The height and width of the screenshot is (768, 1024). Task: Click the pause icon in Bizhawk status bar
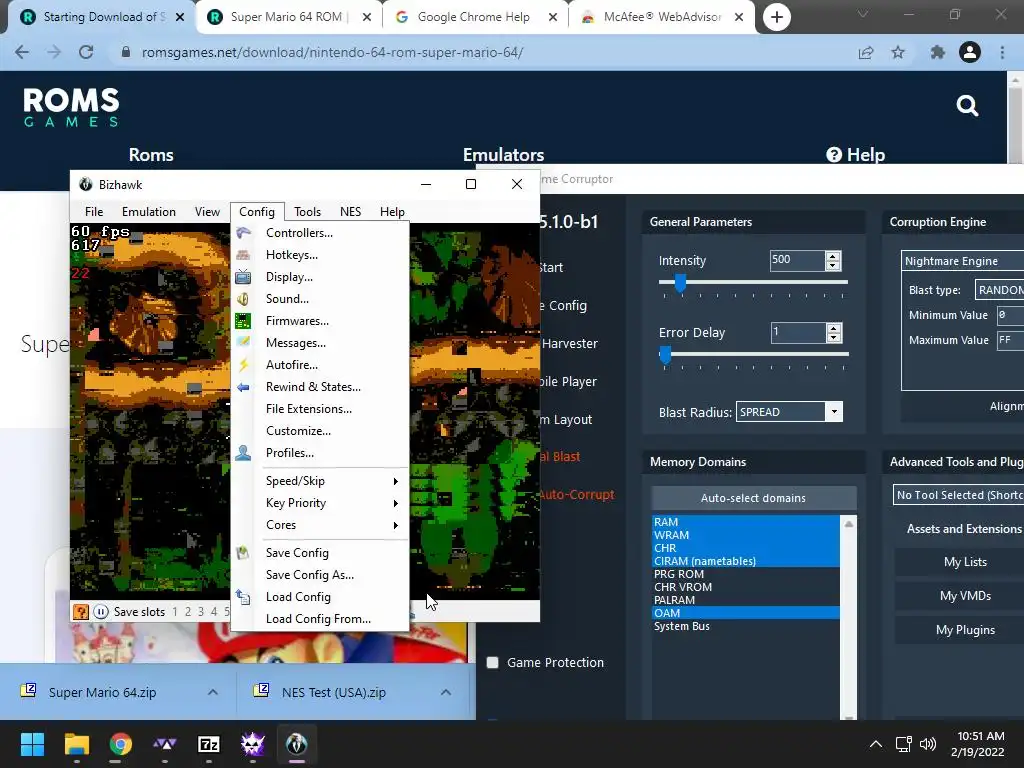pos(101,612)
